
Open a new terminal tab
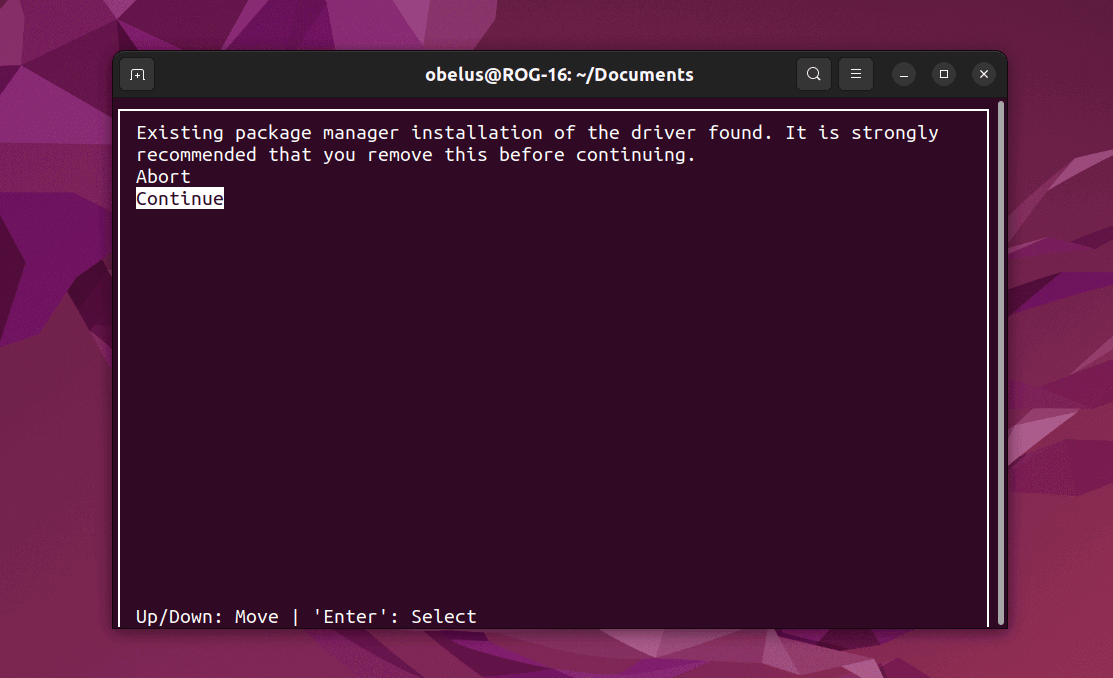tap(137, 75)
